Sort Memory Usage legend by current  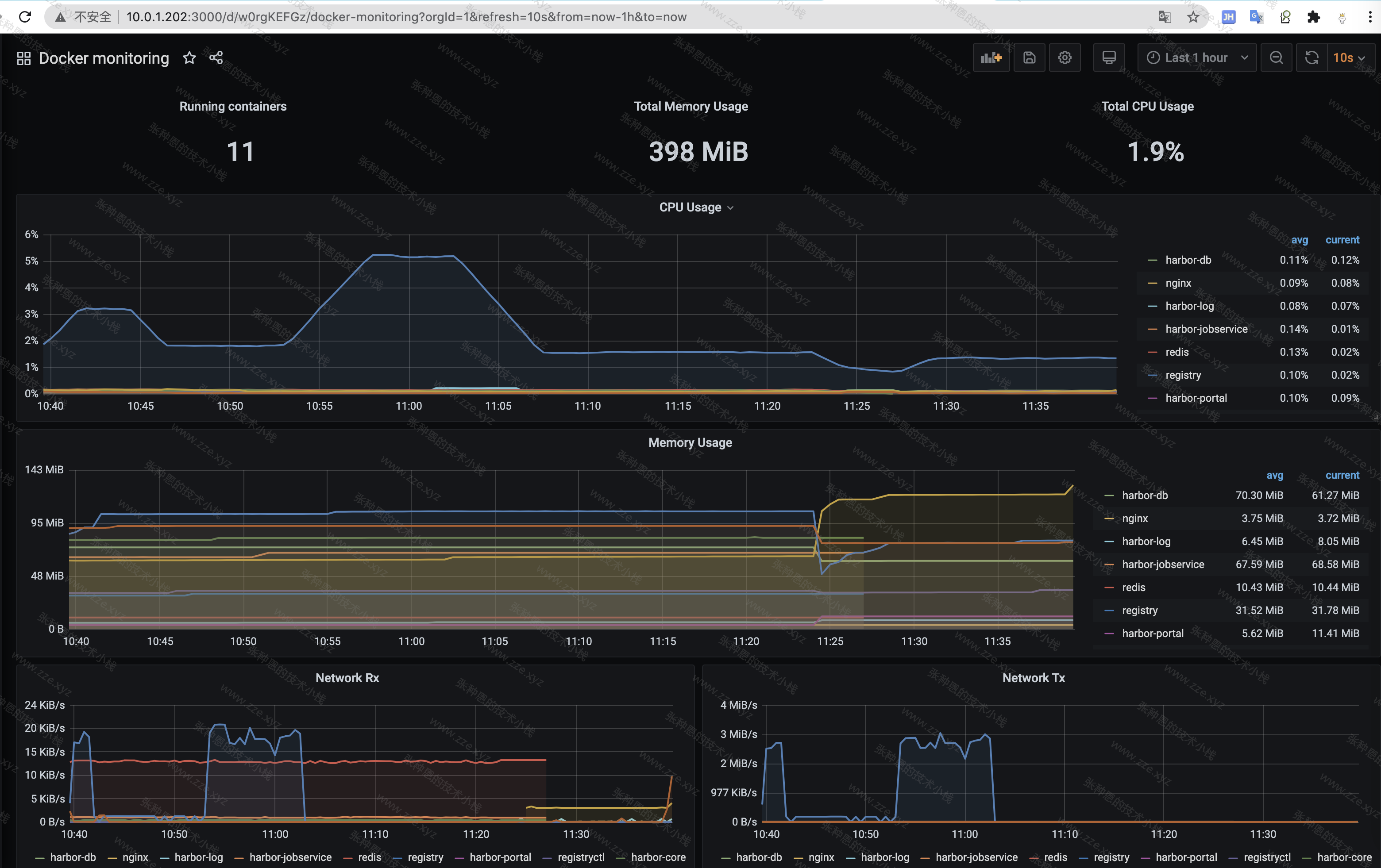1342,475
